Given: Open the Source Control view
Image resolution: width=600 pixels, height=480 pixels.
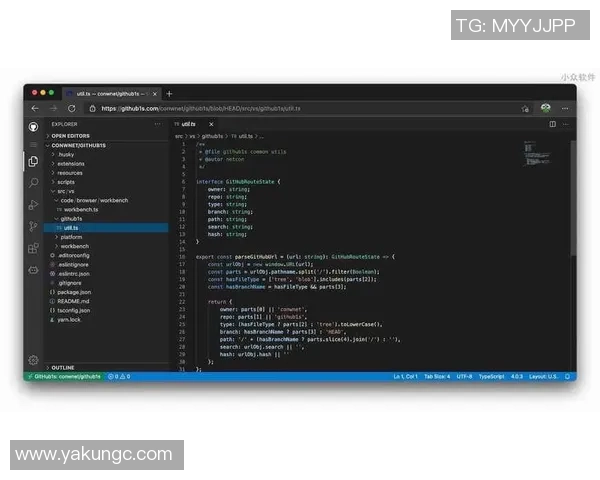Looking at the screenshot, I should coord(33,226).
